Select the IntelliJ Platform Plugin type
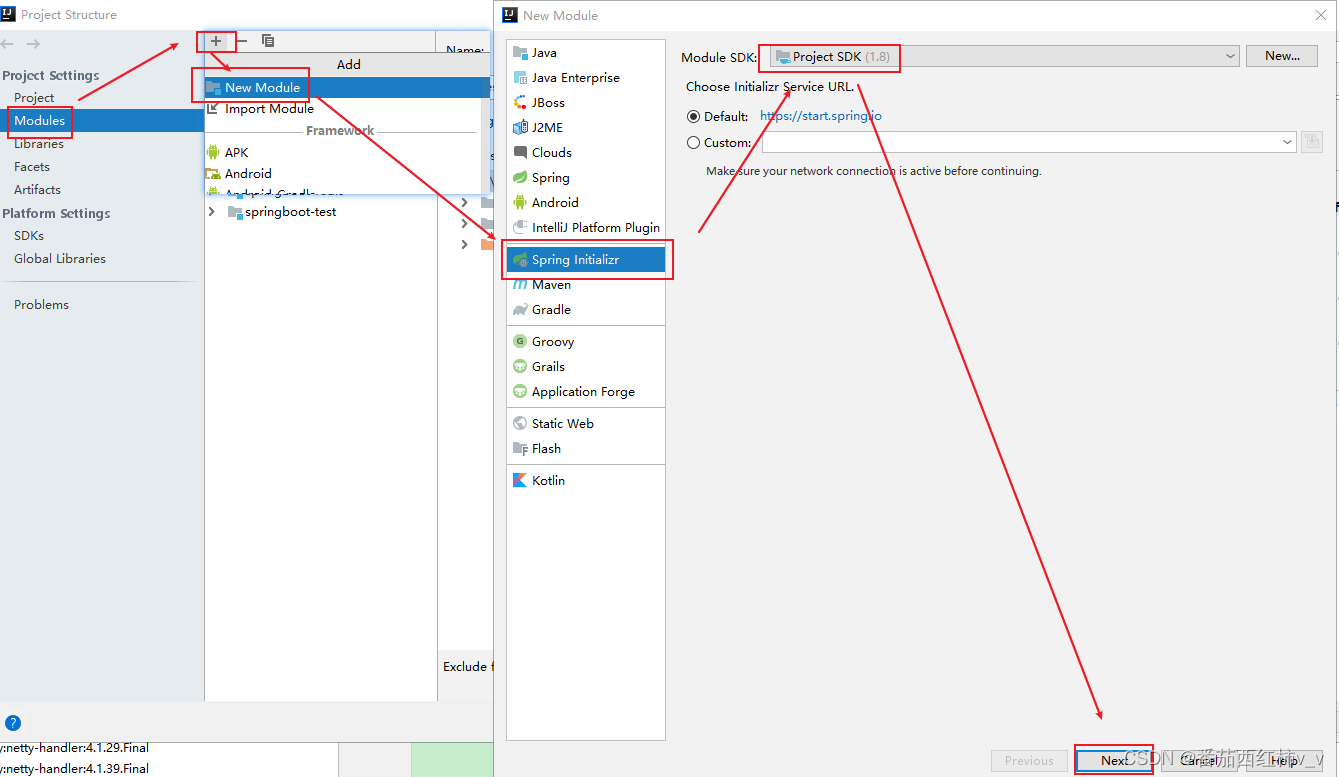The width and height of the screenshot is (1339, 777). (586, 228)
